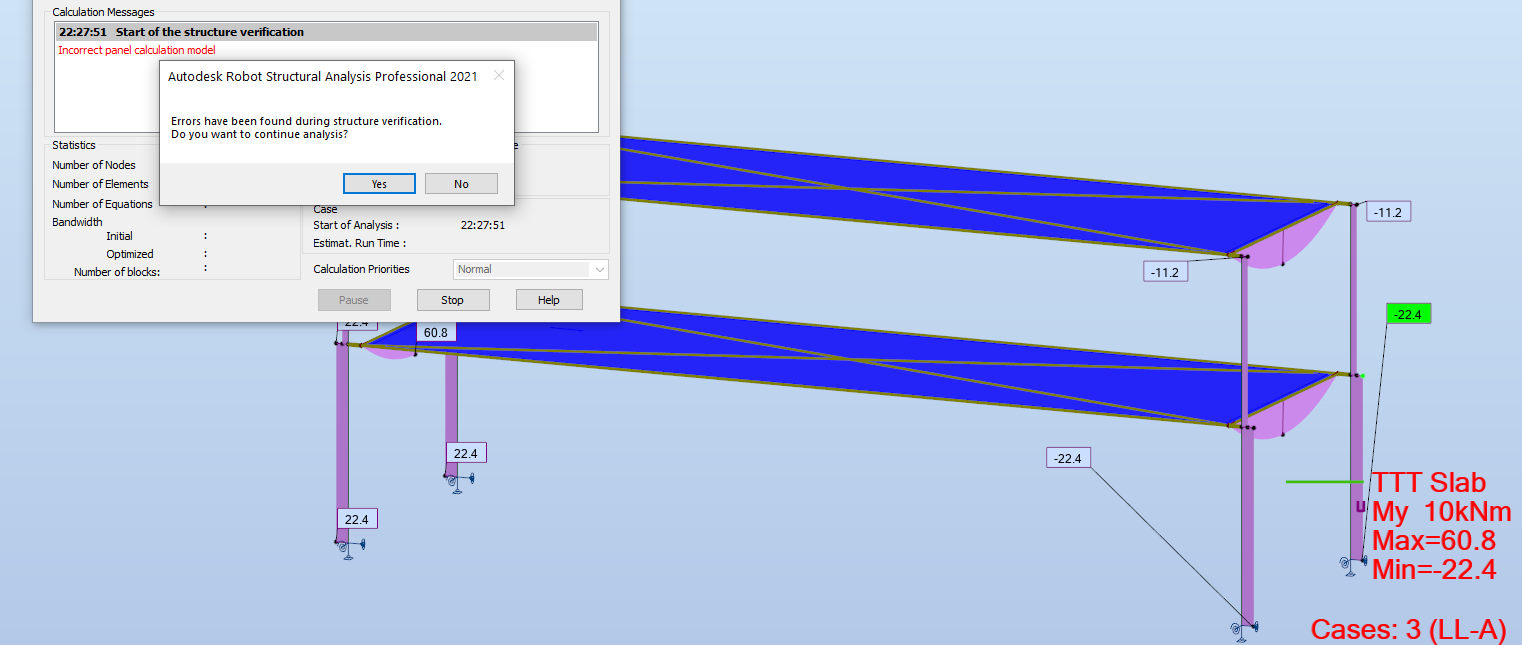Click the 'Max=60.8' legend text

point(1433,541)
